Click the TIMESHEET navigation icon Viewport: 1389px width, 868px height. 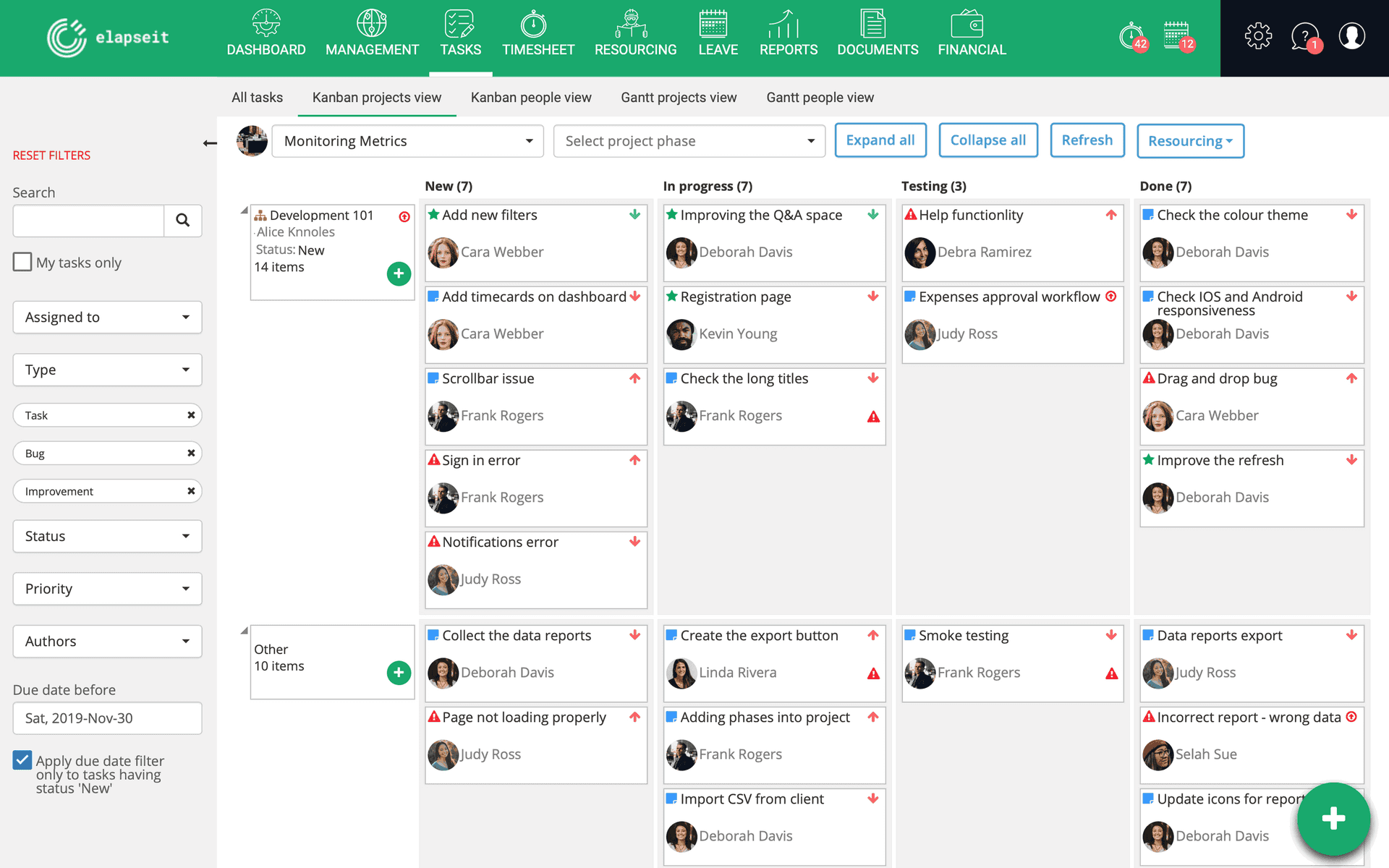tap(538, 25)
